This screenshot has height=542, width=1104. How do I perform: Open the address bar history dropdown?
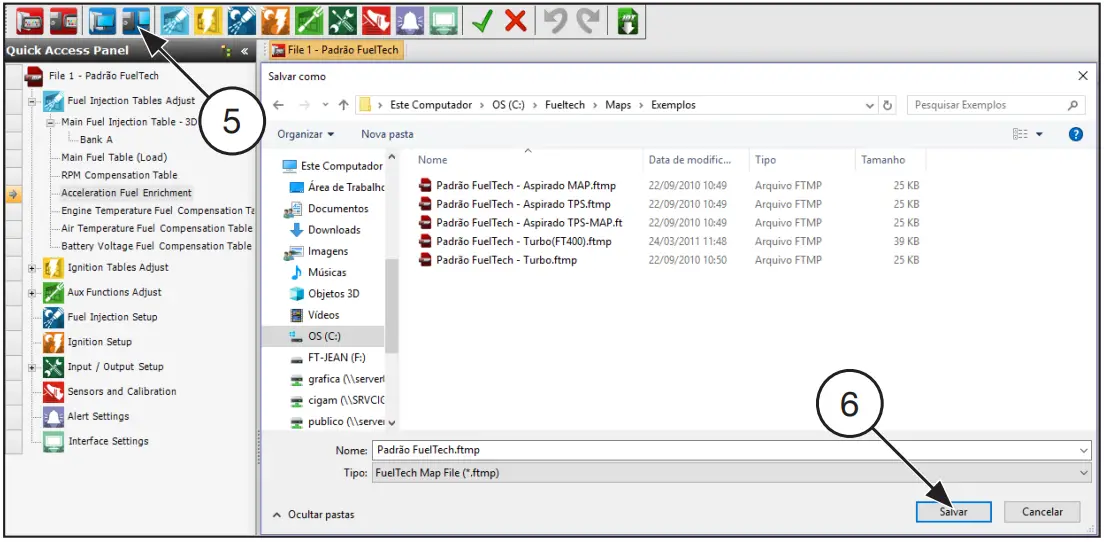click(871, 105)
